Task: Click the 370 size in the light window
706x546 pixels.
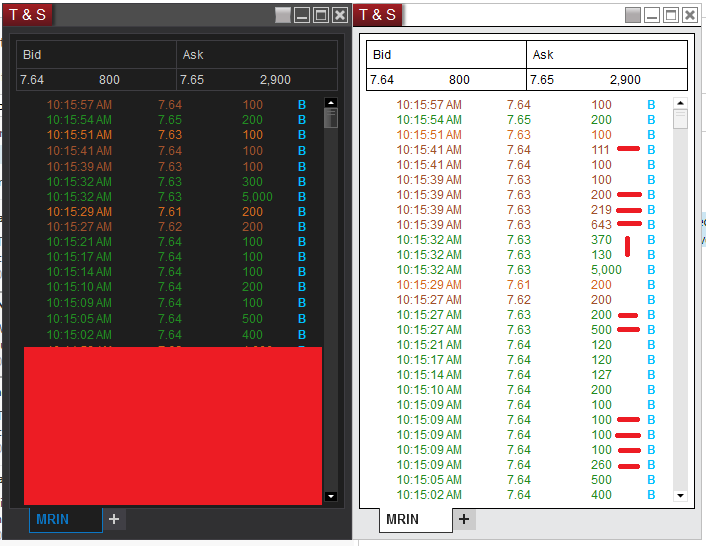Action: 602,240
